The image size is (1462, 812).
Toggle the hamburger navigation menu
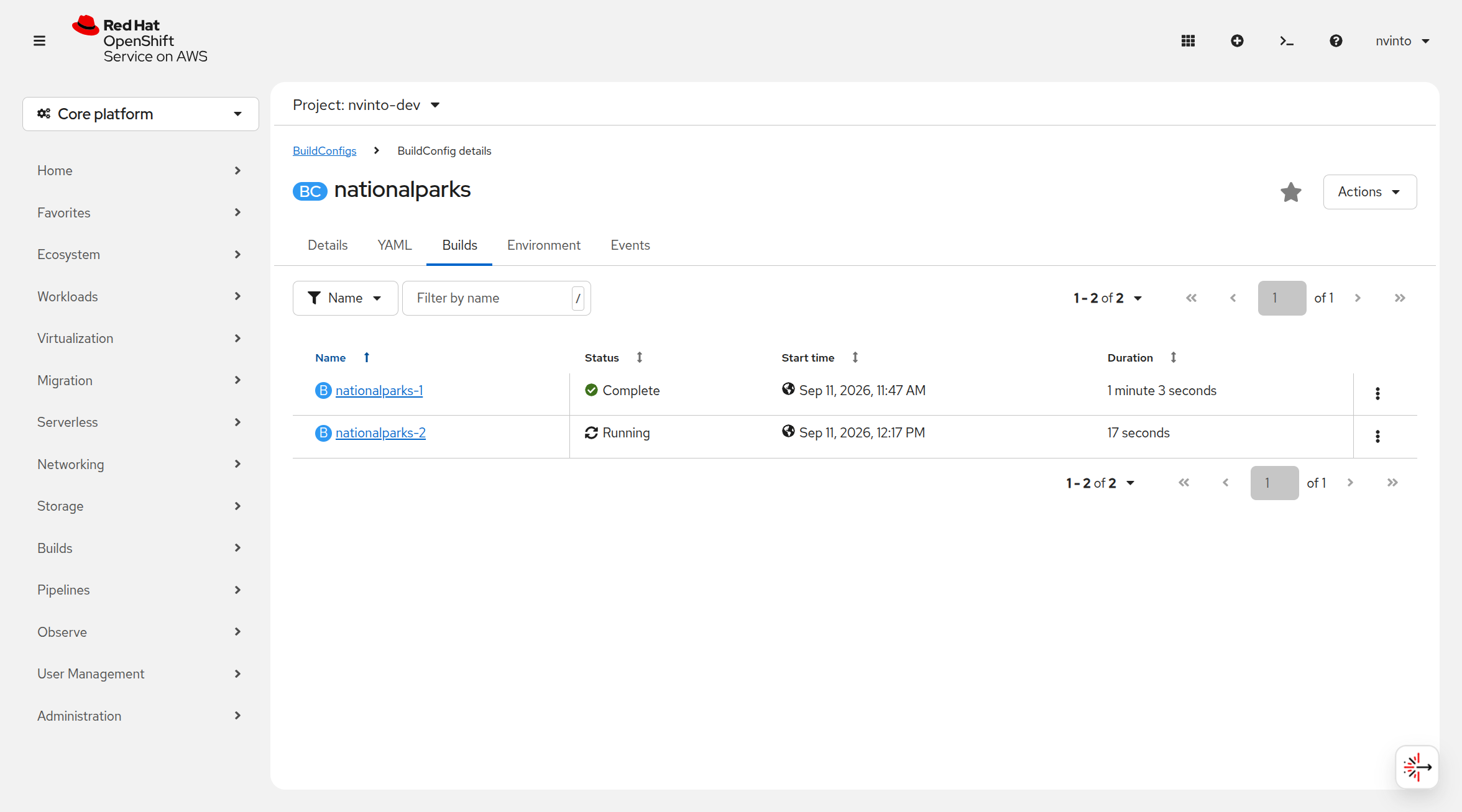tap(39, 41)
